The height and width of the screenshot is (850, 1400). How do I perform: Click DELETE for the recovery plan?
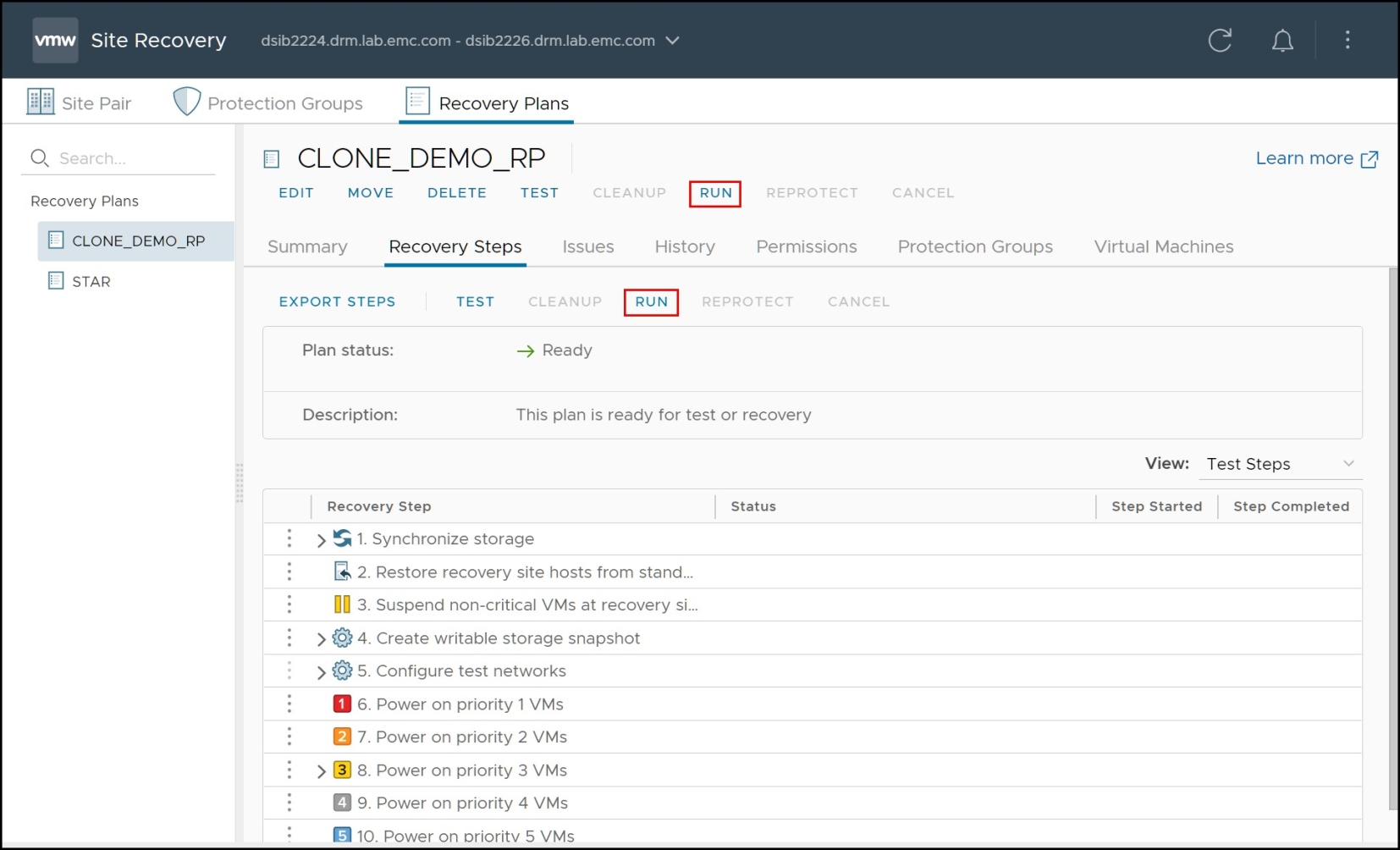[457, 193]
